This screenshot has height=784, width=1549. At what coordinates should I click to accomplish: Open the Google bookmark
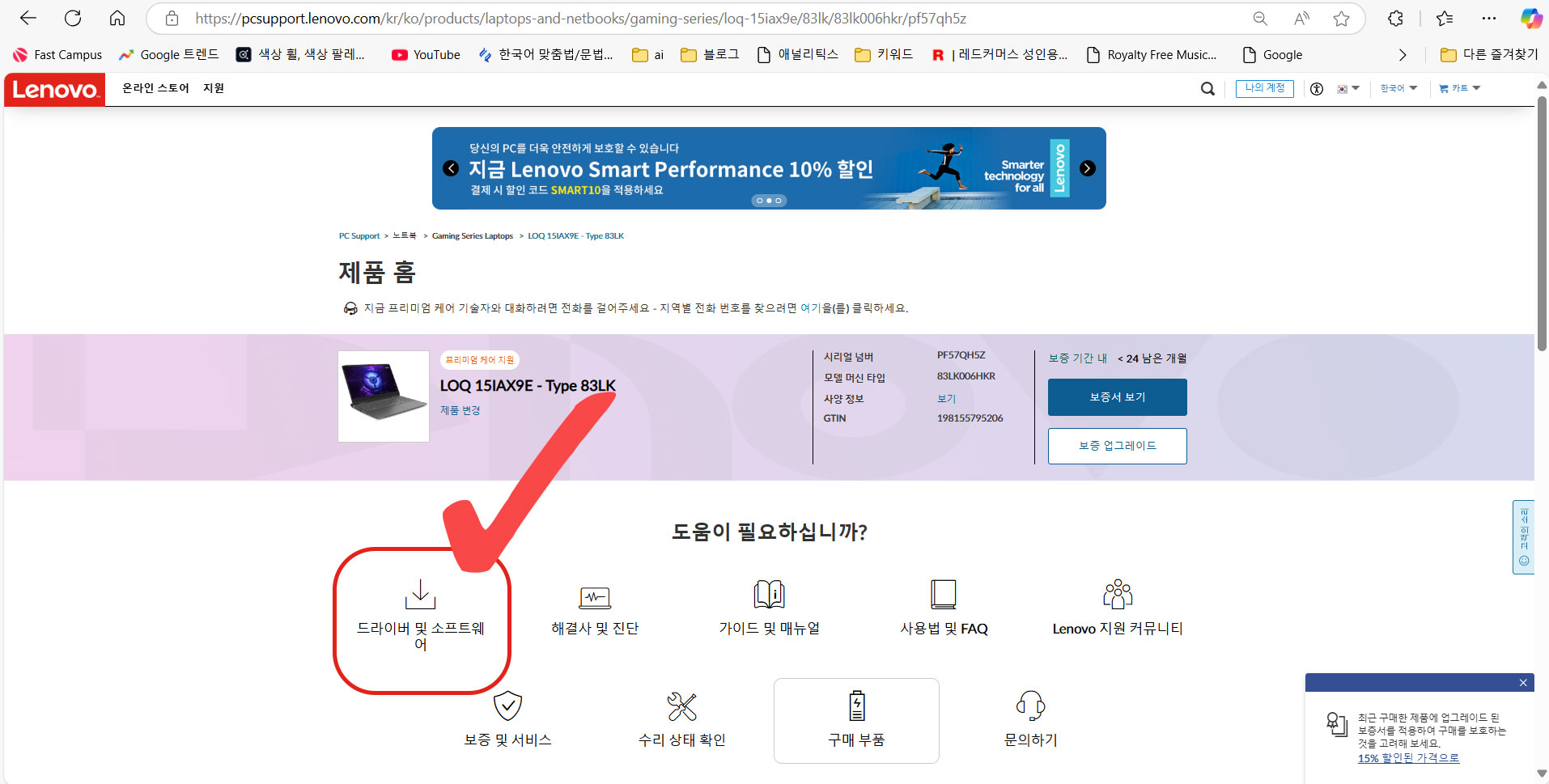[1272, 55]
